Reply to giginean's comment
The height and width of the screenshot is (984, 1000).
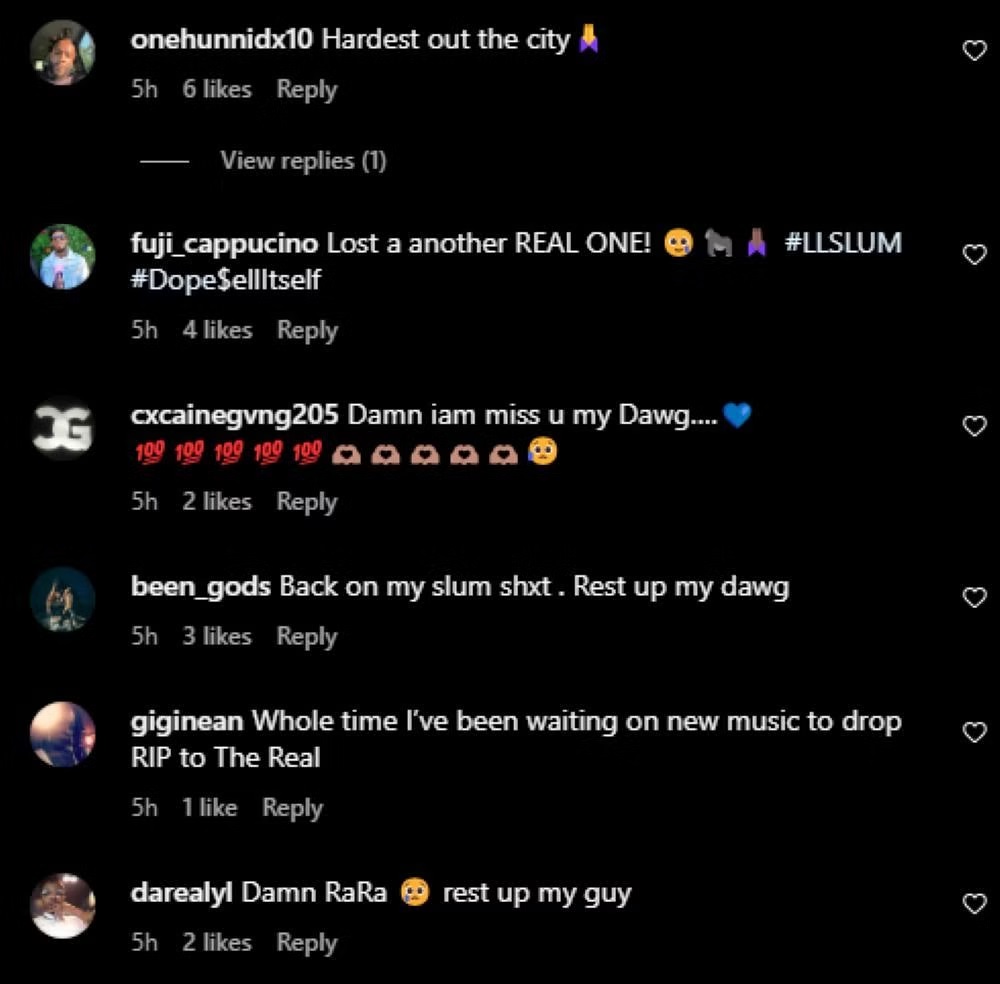(293, 808)
